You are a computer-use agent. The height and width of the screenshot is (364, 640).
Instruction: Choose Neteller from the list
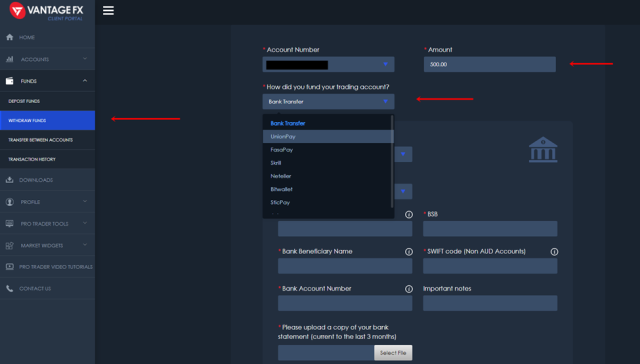tap(328, 176)
